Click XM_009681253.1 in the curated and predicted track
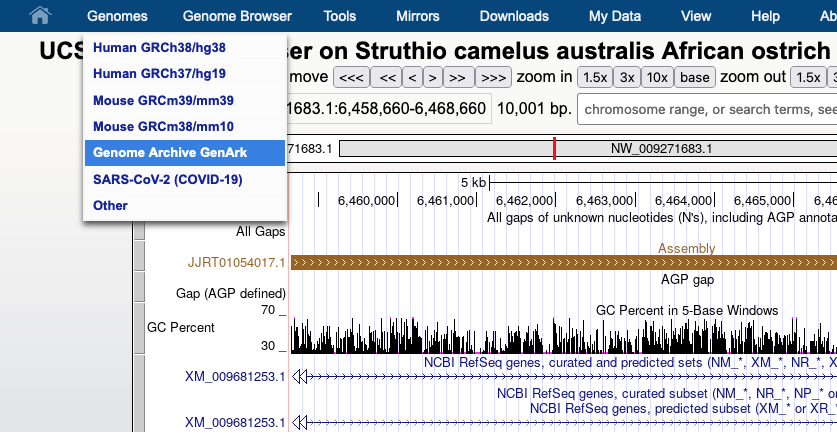 (235, 377)
